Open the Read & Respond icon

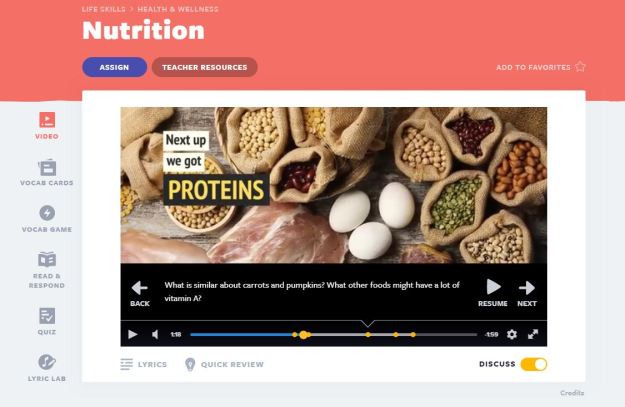click(47, 260)
